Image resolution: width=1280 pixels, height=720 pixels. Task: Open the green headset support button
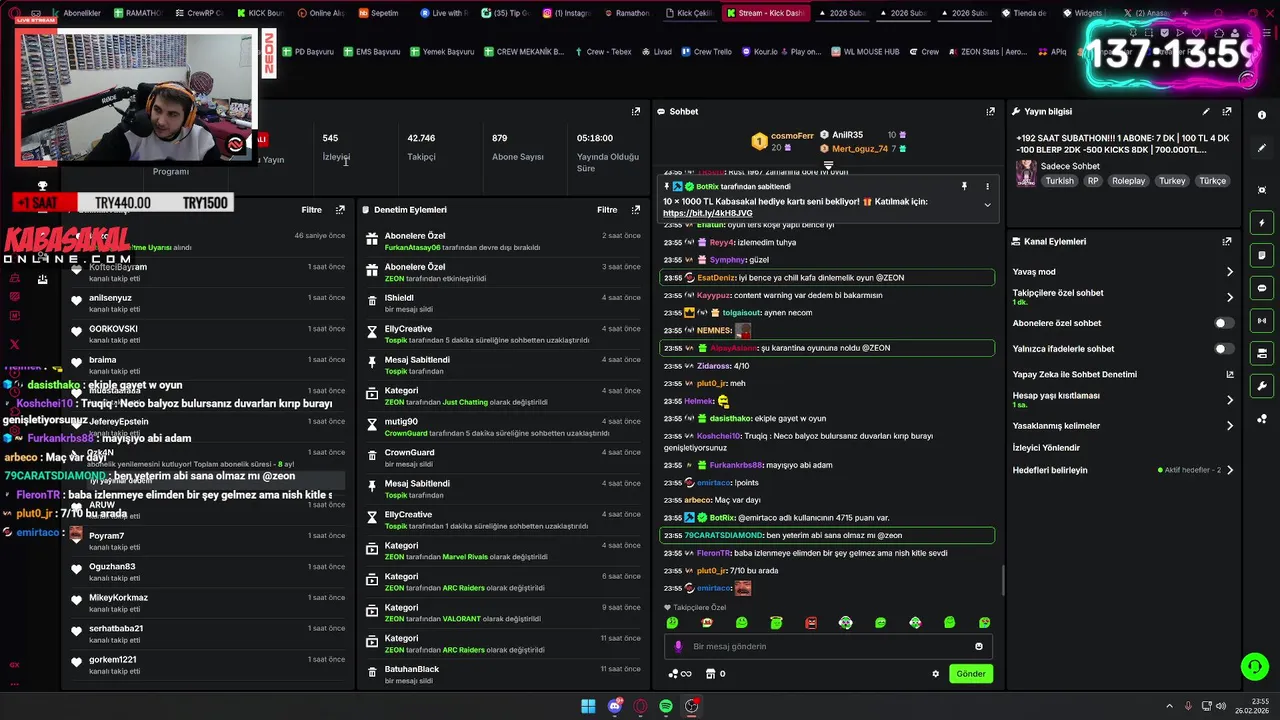[x=1254, y=666]
